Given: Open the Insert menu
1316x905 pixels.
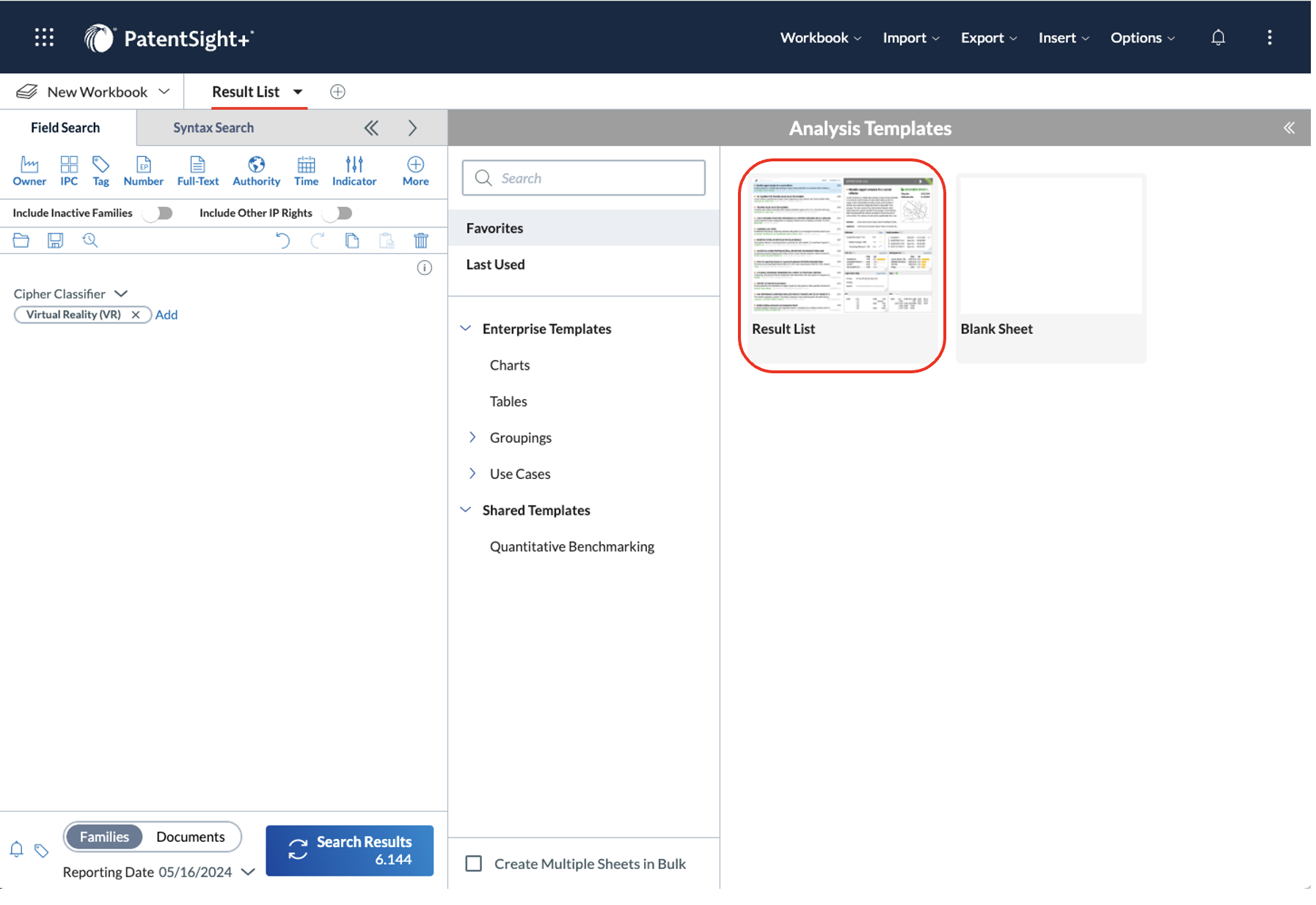Looking at the screenshot, I should pos(1064,37).
